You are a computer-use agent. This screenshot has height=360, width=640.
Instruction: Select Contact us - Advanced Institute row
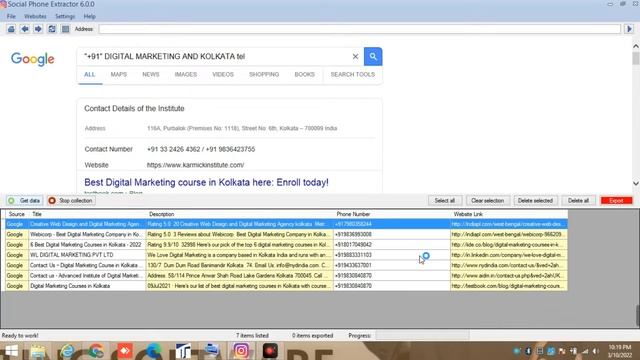click(287, 276)
